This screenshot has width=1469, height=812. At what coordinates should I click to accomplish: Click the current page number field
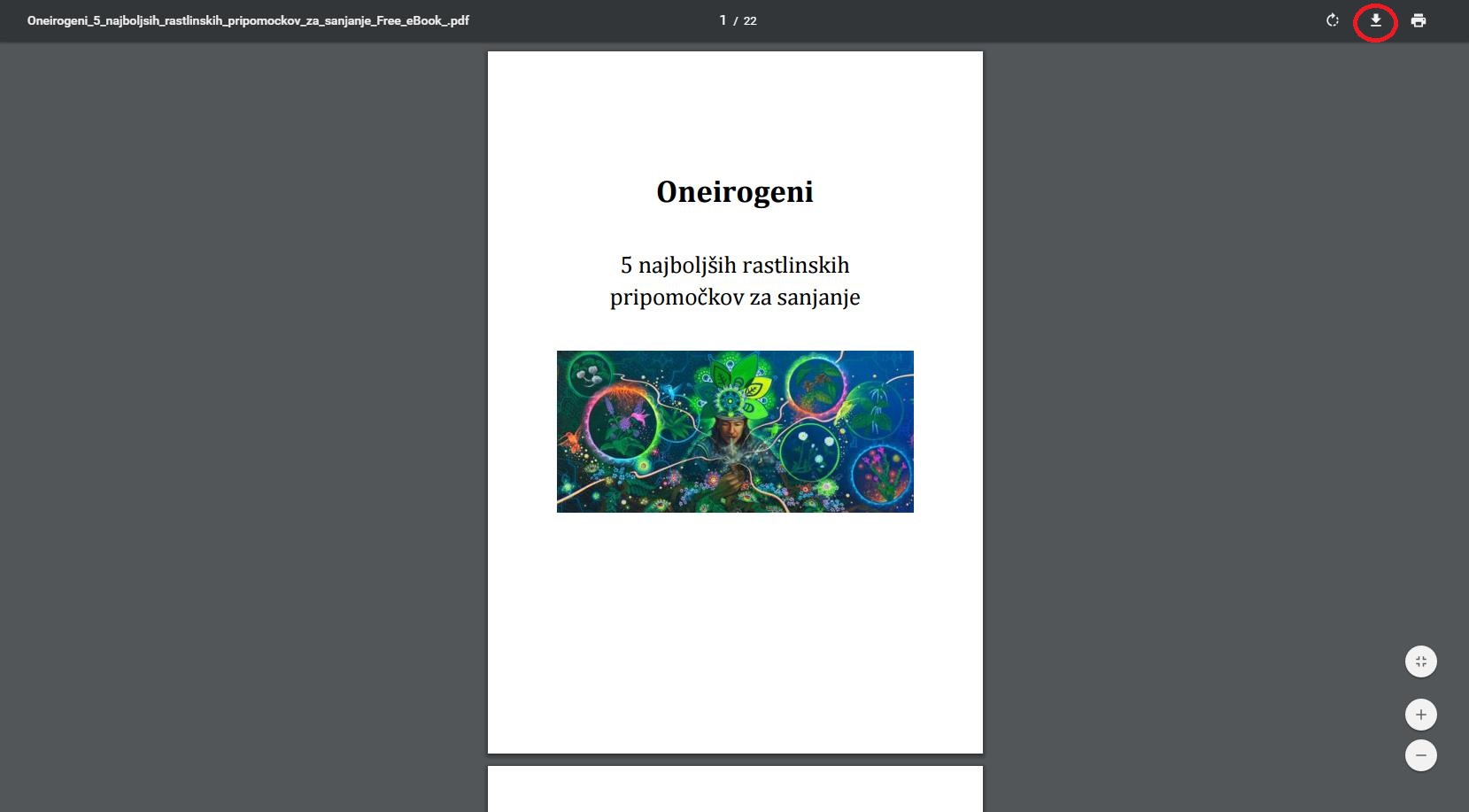coord(723,20)
